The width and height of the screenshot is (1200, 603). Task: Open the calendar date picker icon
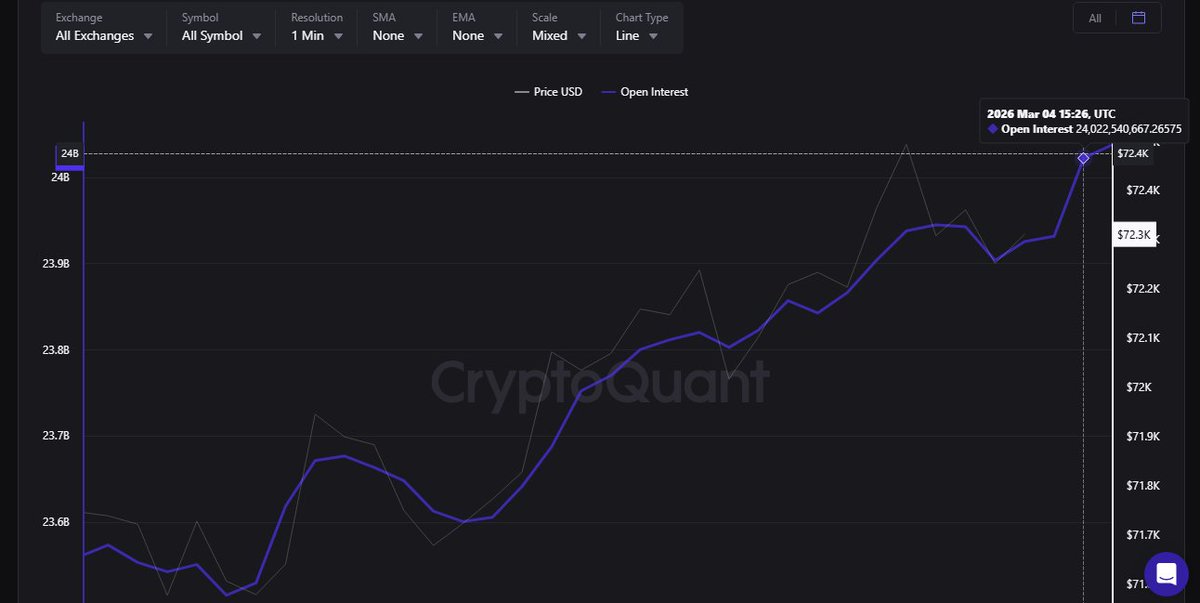click(x=1138, y=18)
